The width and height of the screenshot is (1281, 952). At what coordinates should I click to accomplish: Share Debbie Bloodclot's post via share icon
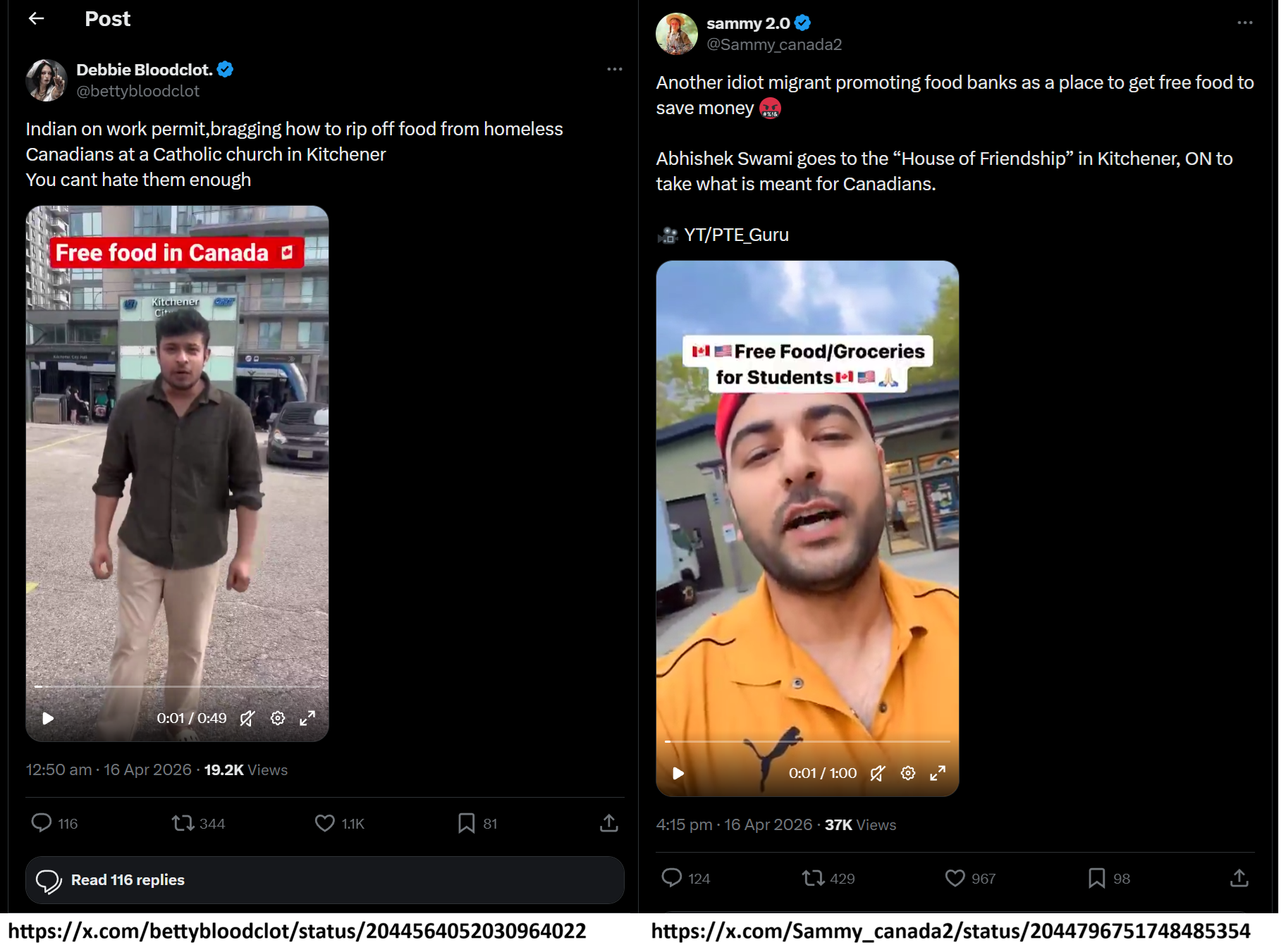pyautogui.click(x=609, y=823)
